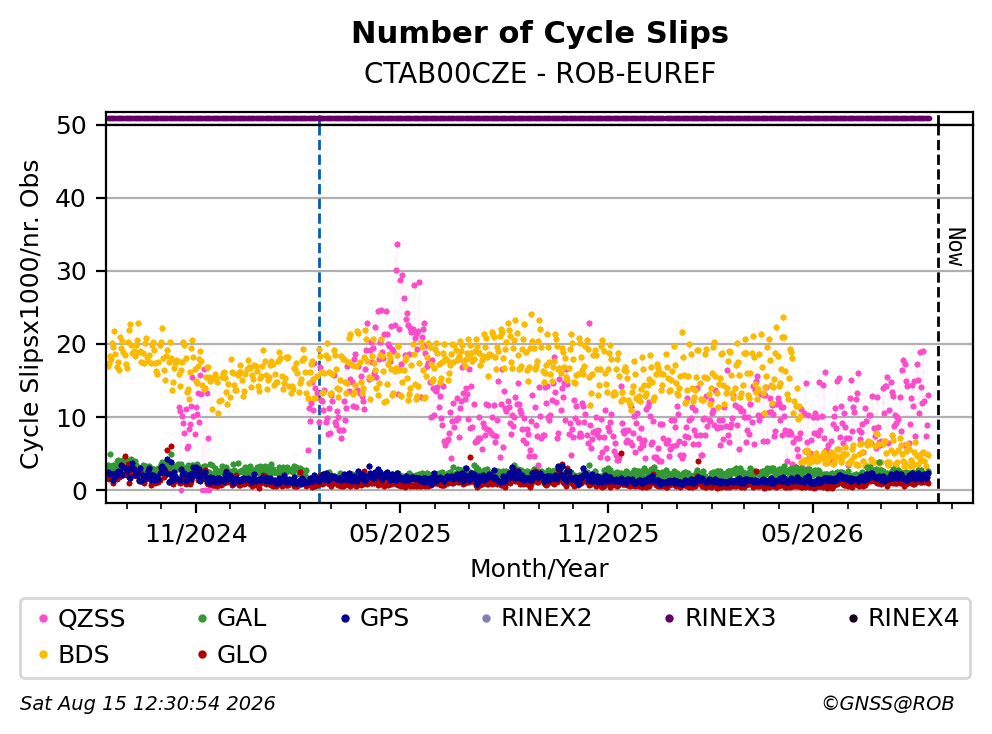Screen dimensions: 992x734
Task: Click the RINEX3 purple legend marker
Action: (670, 619)
